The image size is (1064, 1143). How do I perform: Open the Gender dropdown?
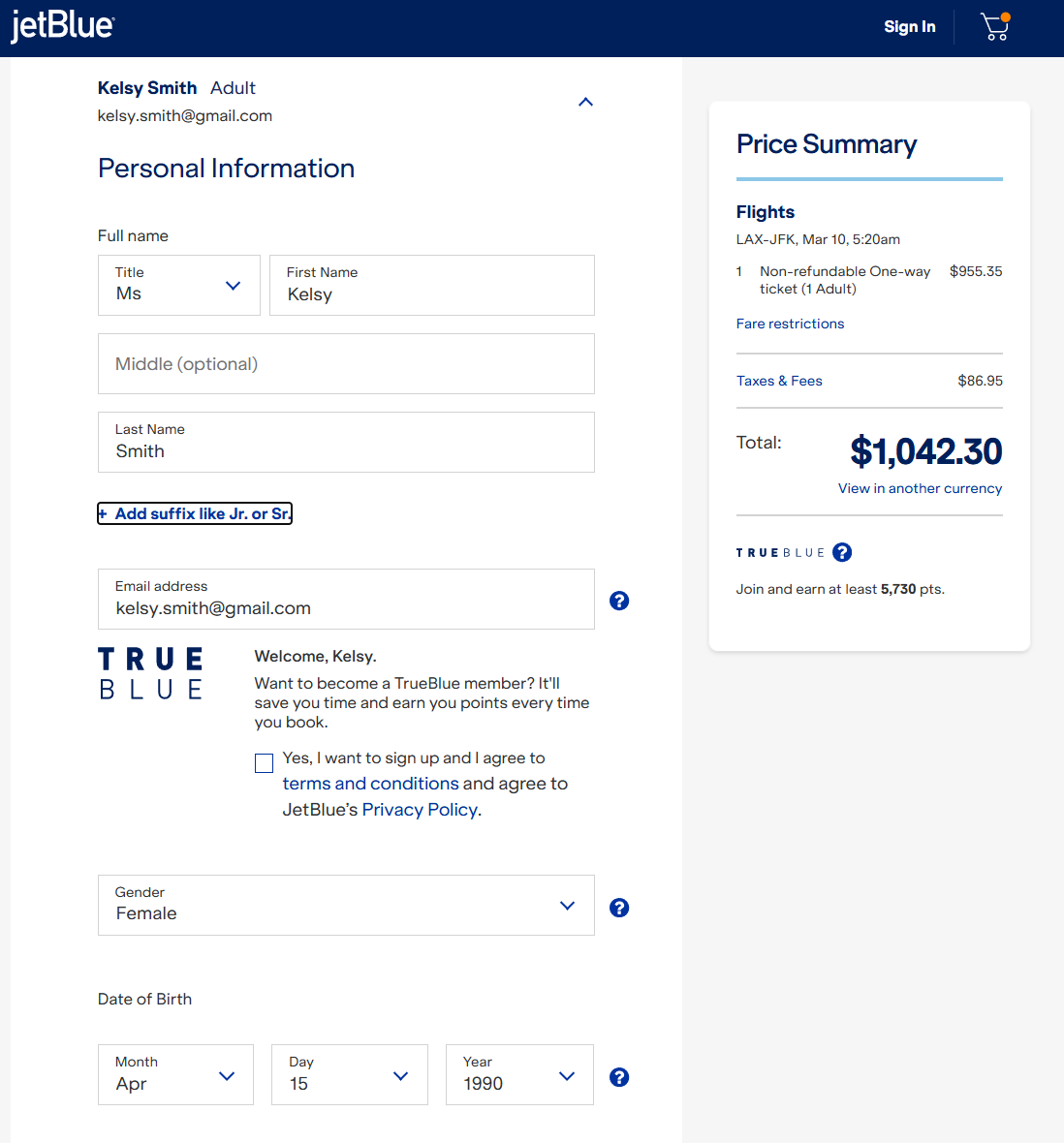[x=346, y=906]
